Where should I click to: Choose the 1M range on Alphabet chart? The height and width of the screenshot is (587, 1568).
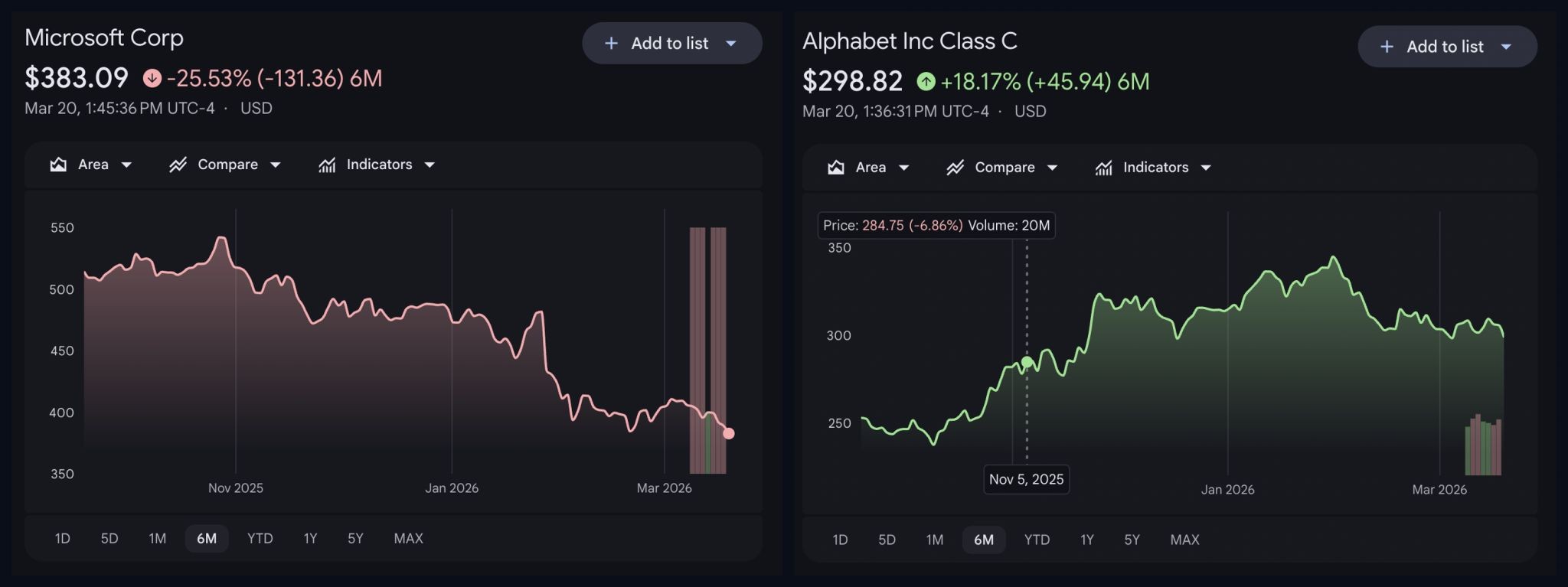(934, 540)
